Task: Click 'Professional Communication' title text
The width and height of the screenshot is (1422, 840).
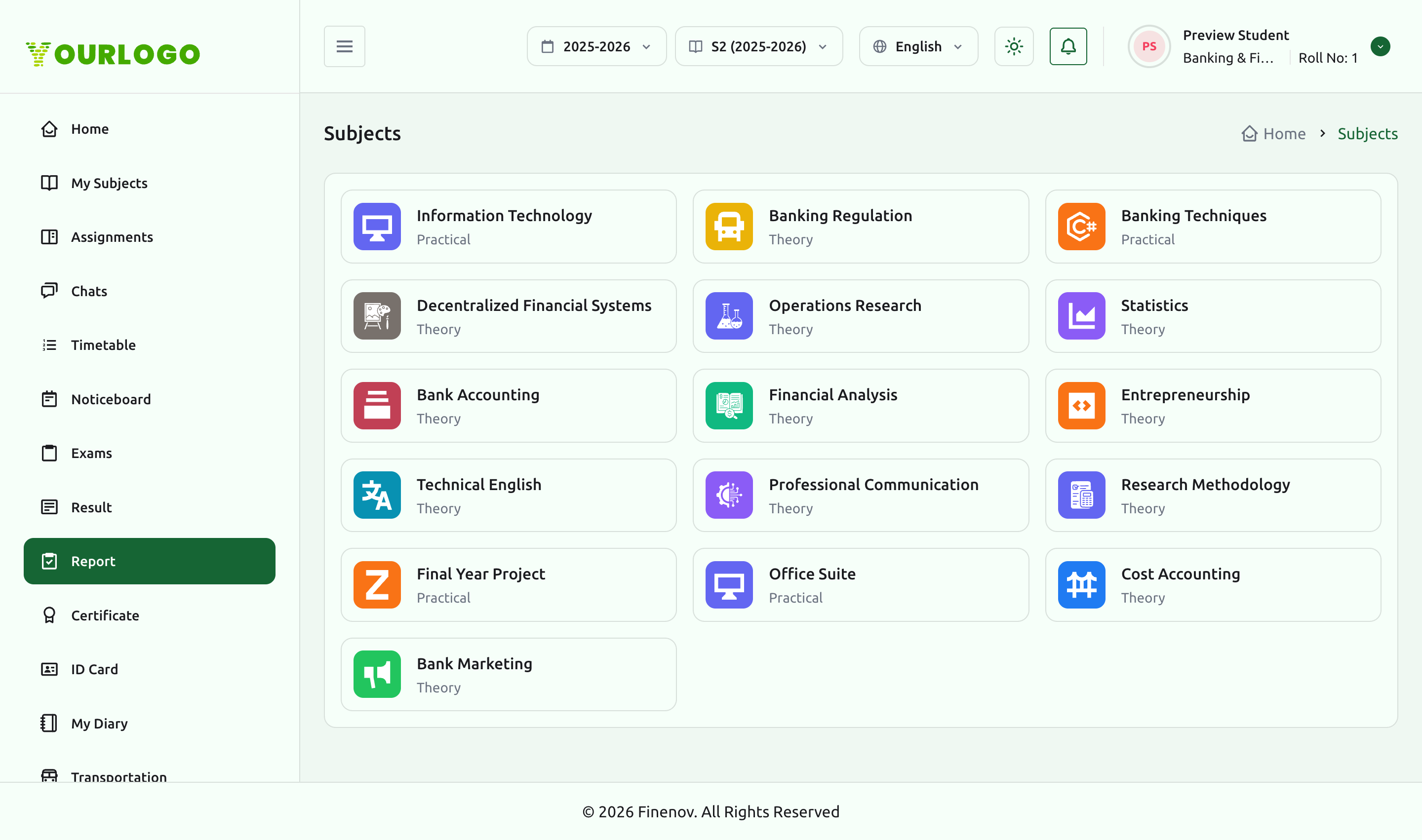Action: (873, 485)
